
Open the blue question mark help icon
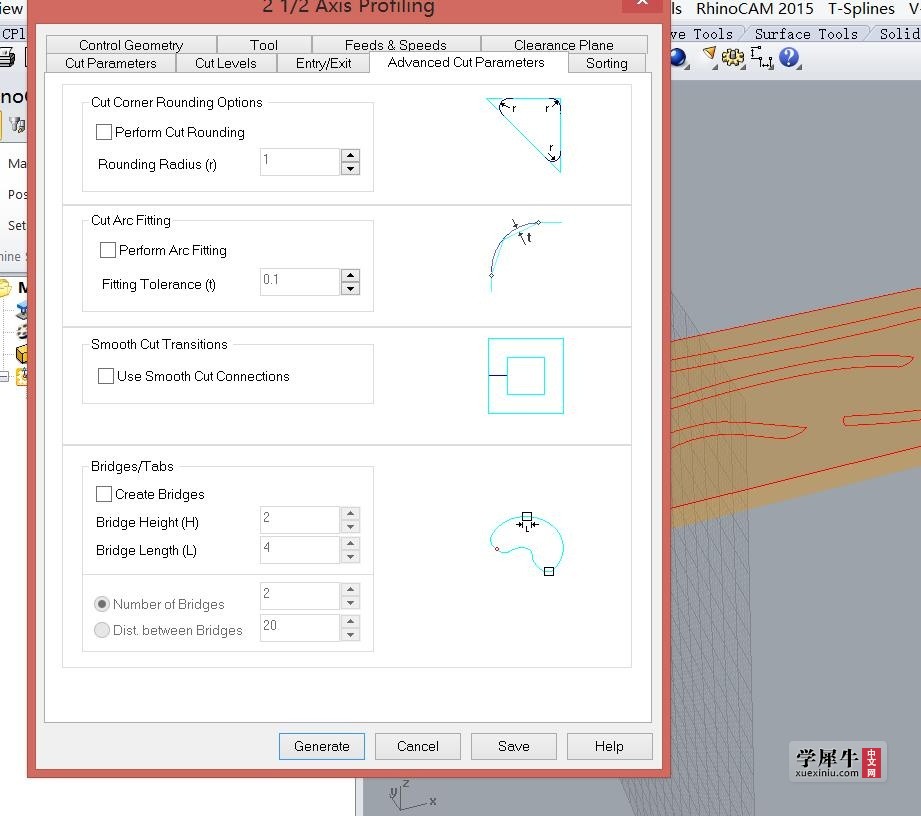[789, 57]
